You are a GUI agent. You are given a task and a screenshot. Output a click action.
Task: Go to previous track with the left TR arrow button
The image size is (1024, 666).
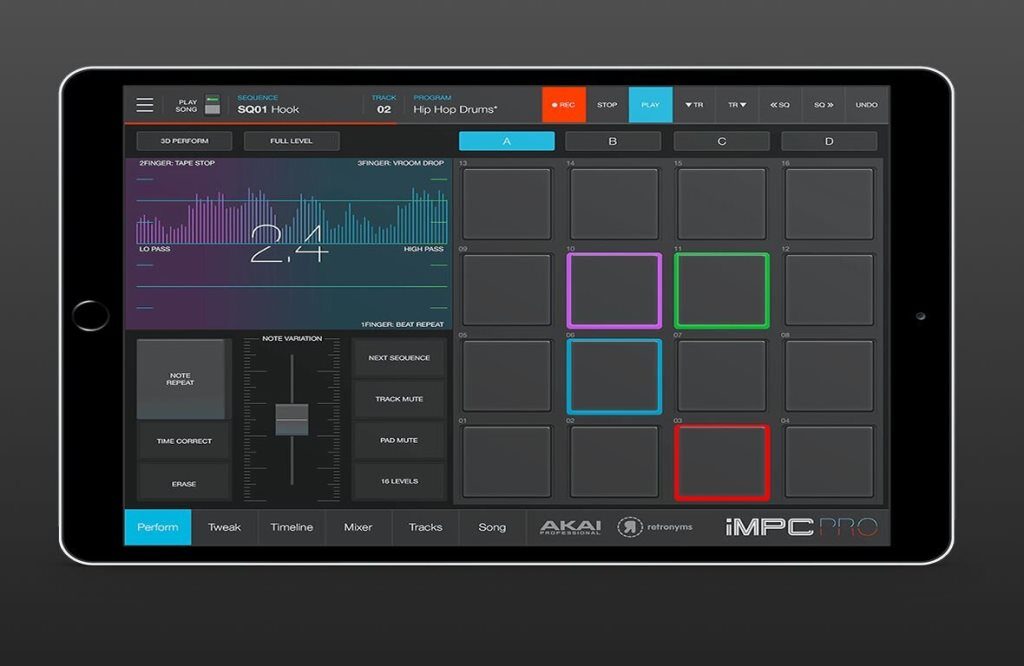point(694,104)
